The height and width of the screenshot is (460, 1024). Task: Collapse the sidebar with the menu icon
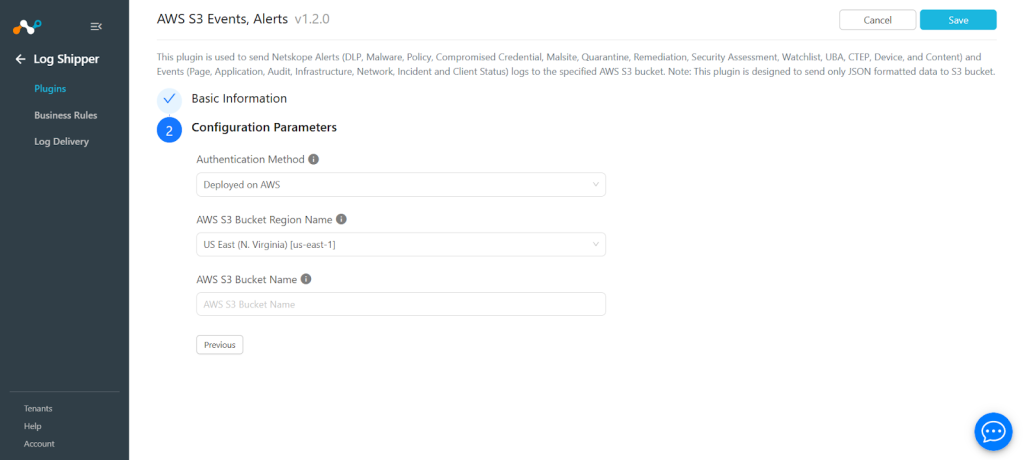96,27
